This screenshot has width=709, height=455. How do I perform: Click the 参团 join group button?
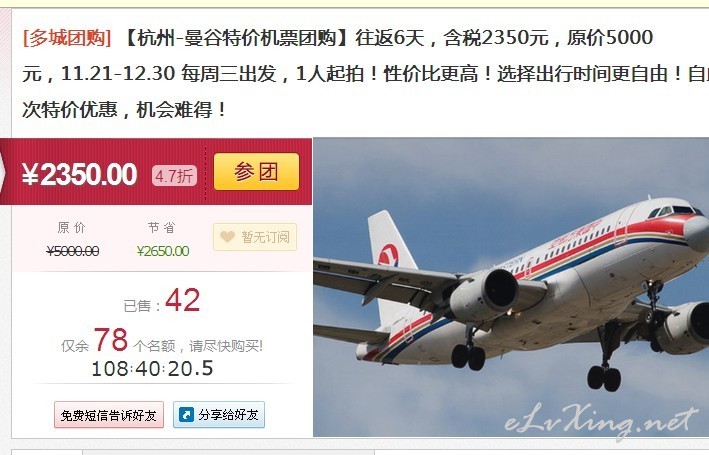[x=256, y=172]
